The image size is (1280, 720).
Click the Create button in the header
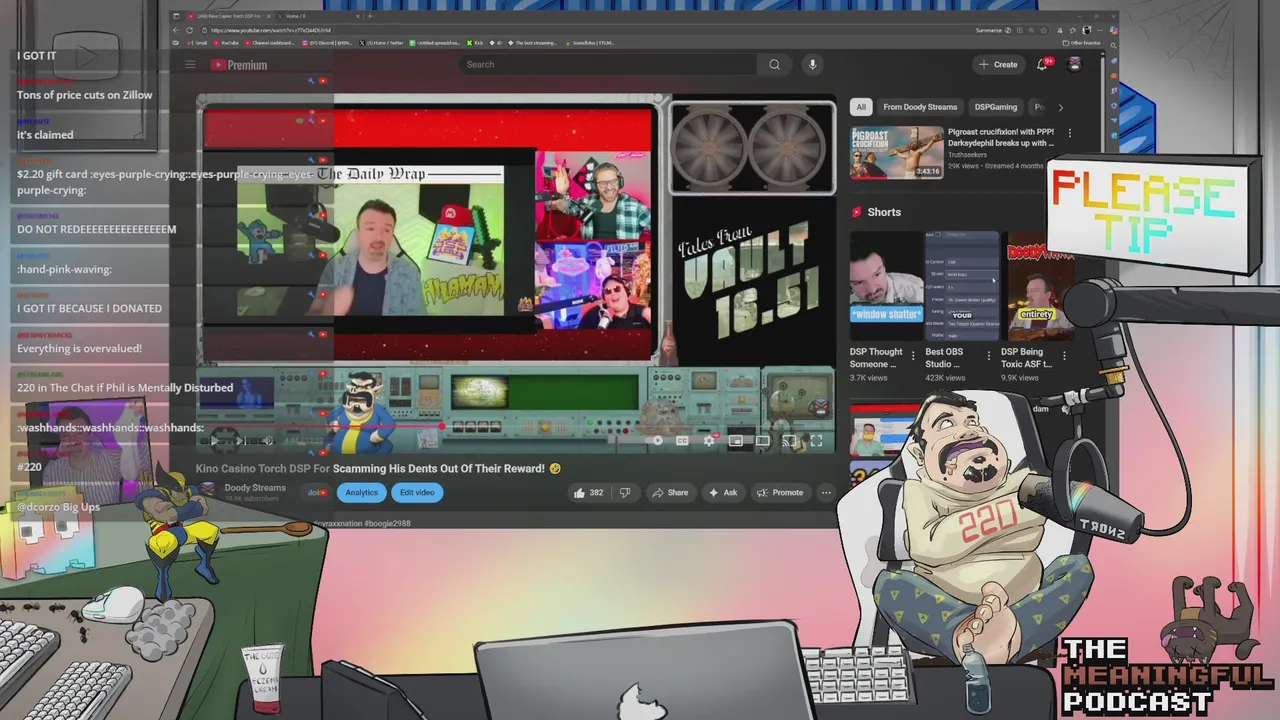pyautogui.click(x=998, y=64)
